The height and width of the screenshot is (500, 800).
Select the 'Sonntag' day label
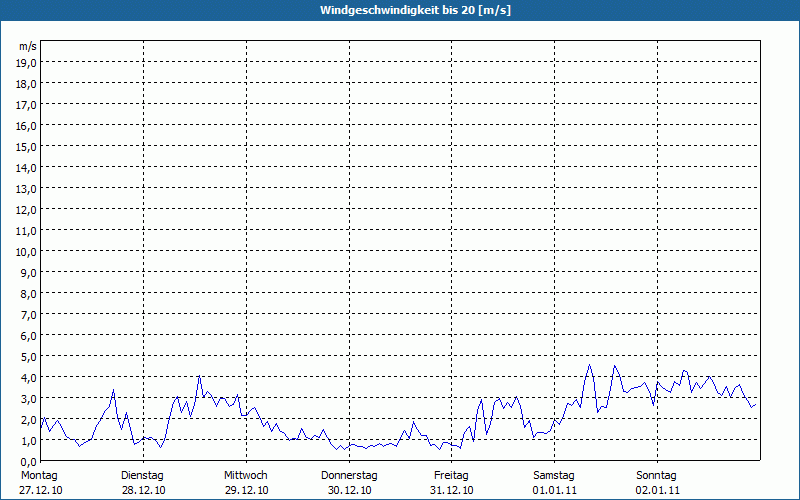tap(656, 476)
